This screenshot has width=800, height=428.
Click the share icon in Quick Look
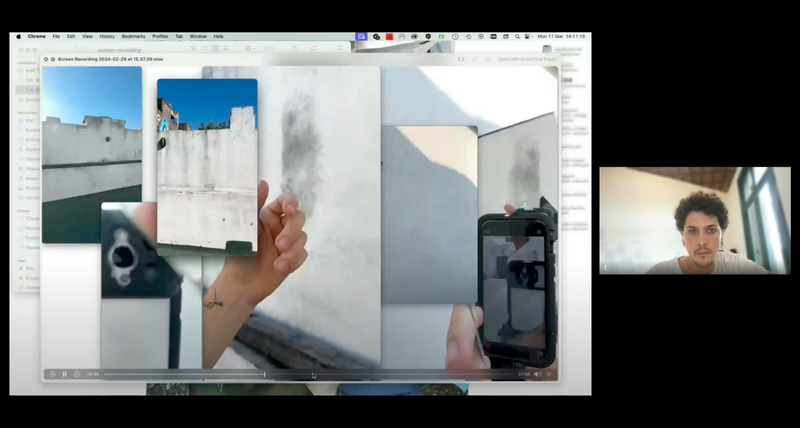[x=488, y=60]
